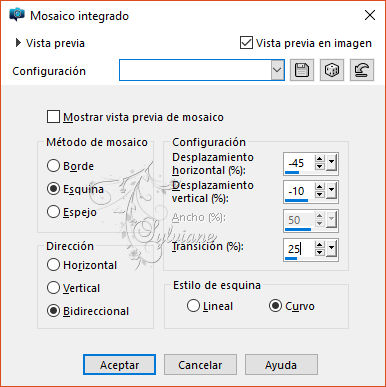Click the PaintShop Pro app icon in title bar
This screenshot has width=386, height=387.
17,15
